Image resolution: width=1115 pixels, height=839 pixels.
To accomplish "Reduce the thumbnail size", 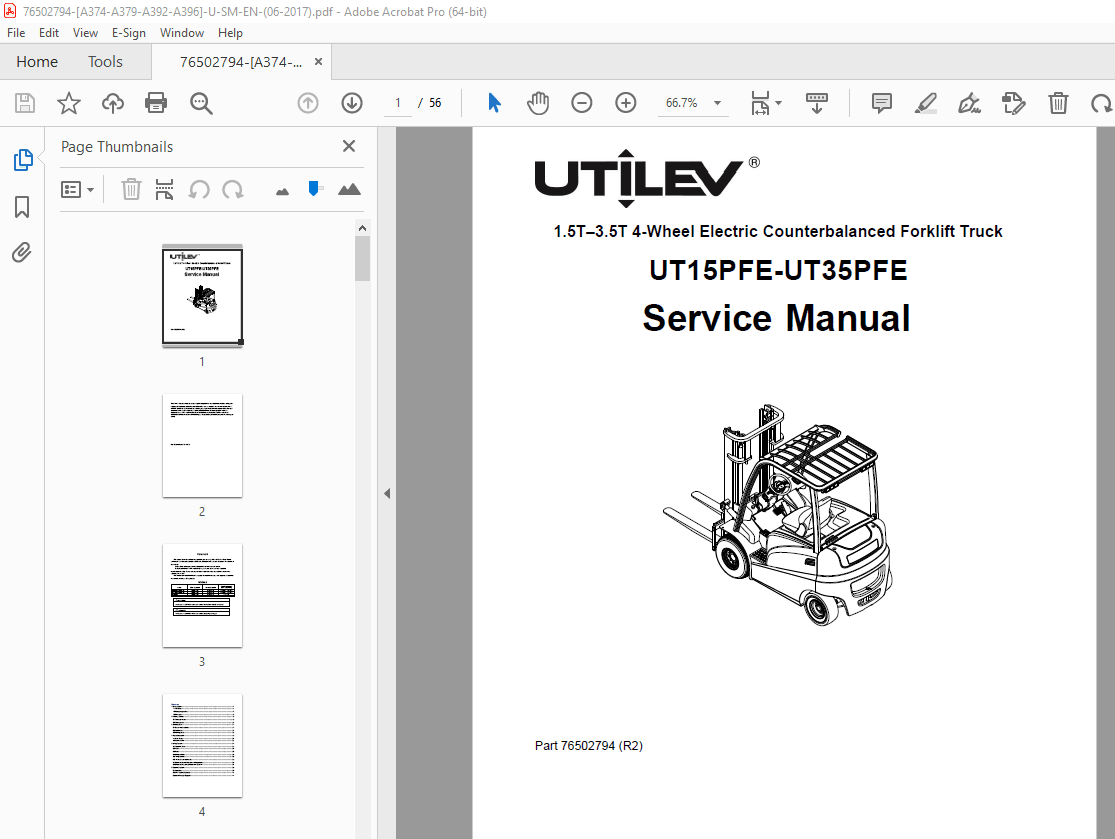I will [x=282, y=189].
